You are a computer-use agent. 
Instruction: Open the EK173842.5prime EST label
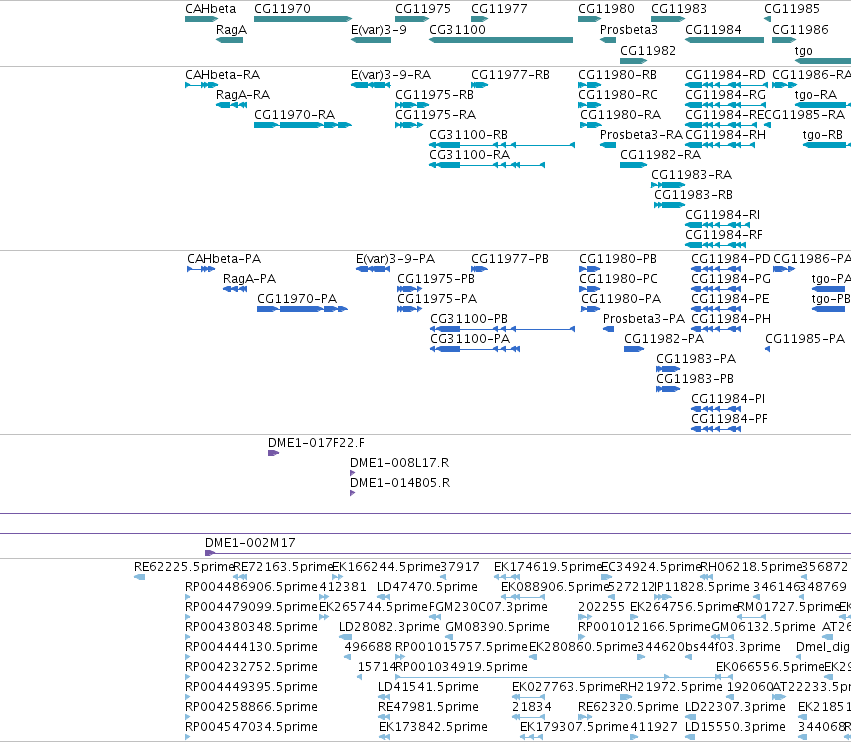point(433,726)
